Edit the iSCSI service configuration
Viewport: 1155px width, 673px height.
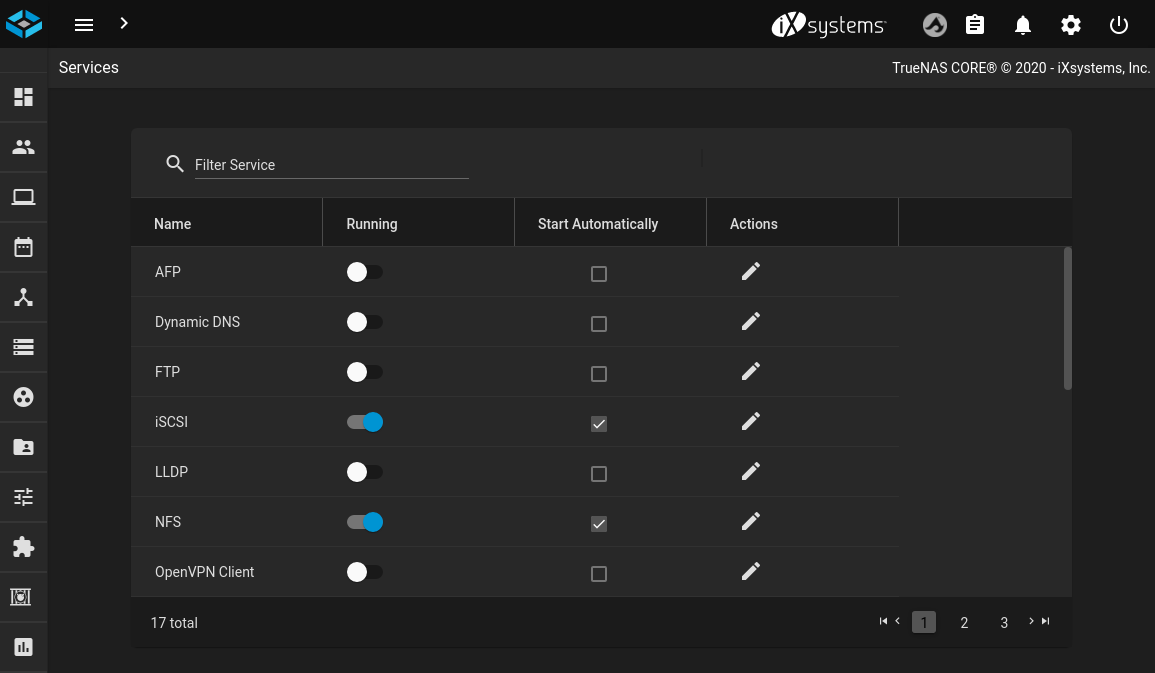[x=751, y=421]
